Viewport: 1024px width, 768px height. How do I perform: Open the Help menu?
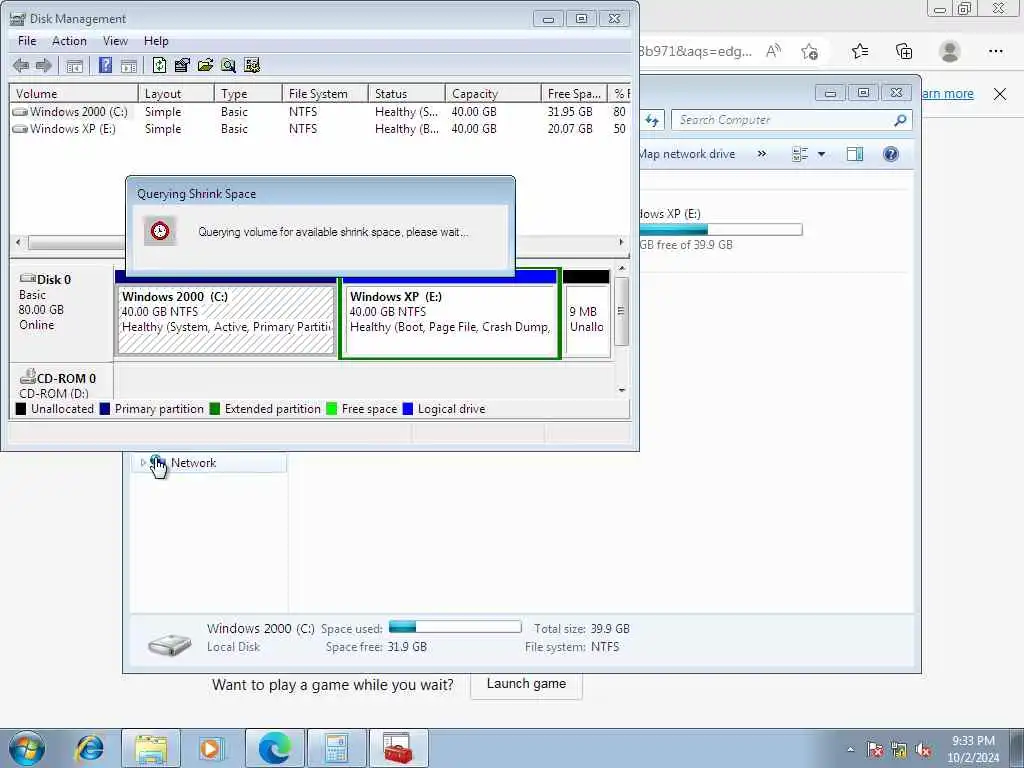[x=156, y=41]
